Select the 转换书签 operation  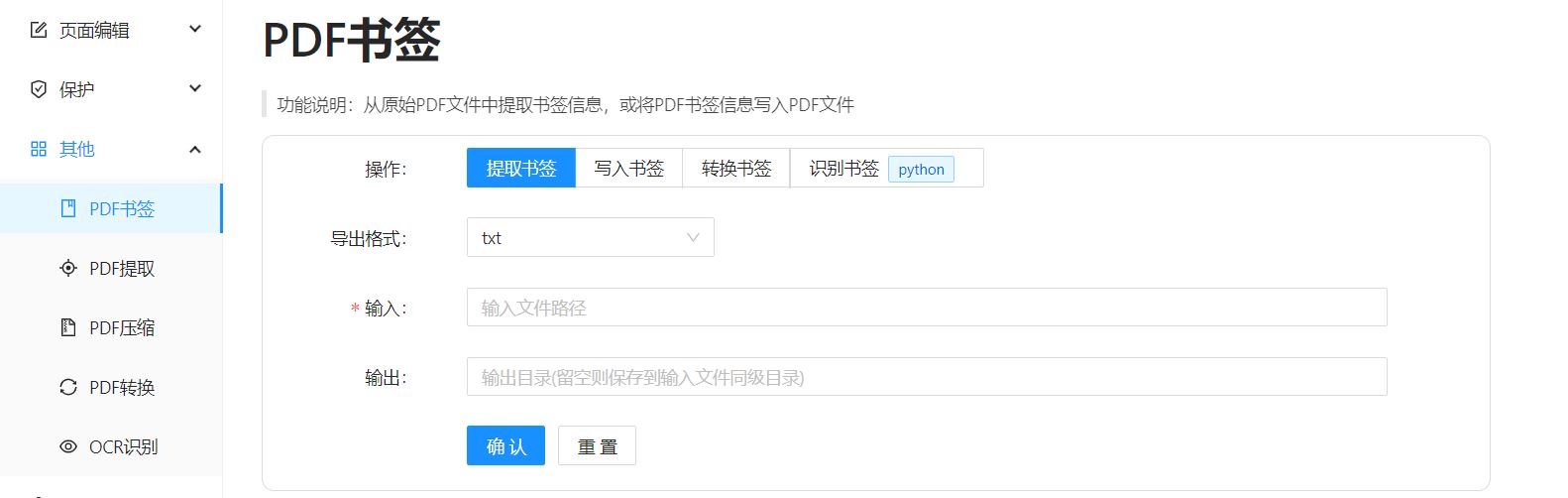pyautogui.click(x=736, y=169)
